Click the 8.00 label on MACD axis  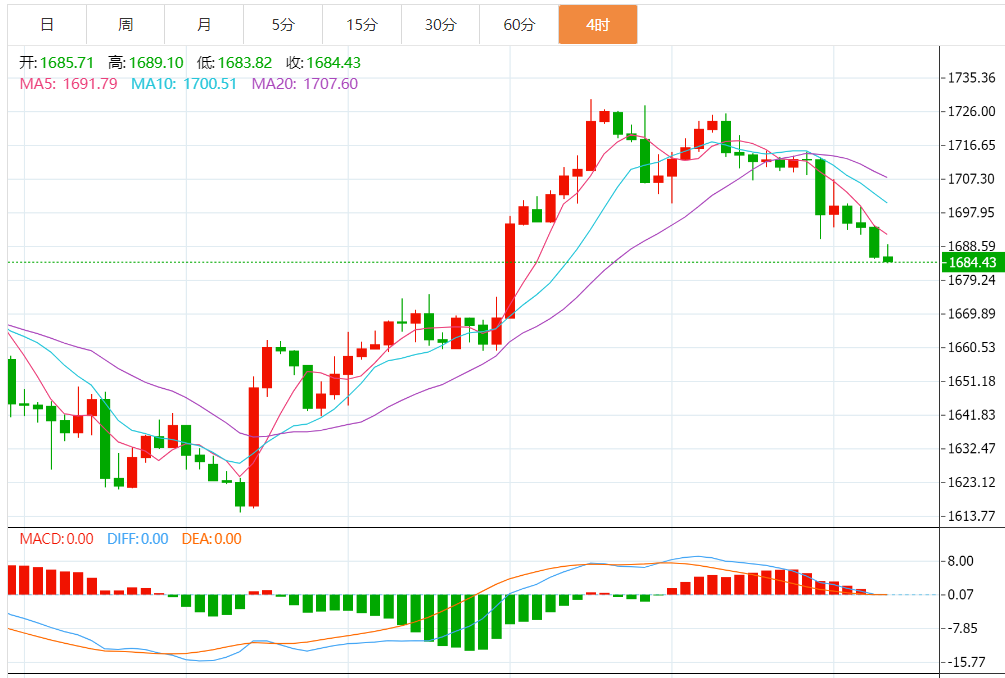[962, 561]
